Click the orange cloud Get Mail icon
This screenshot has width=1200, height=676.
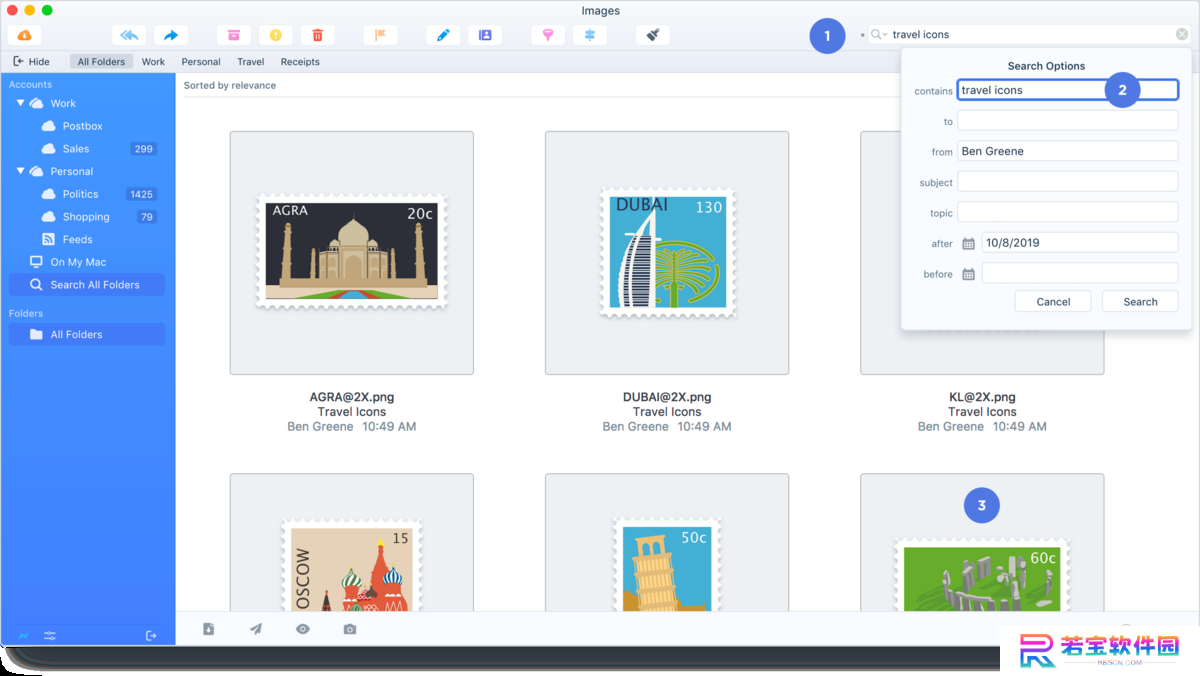pos(24,35)
